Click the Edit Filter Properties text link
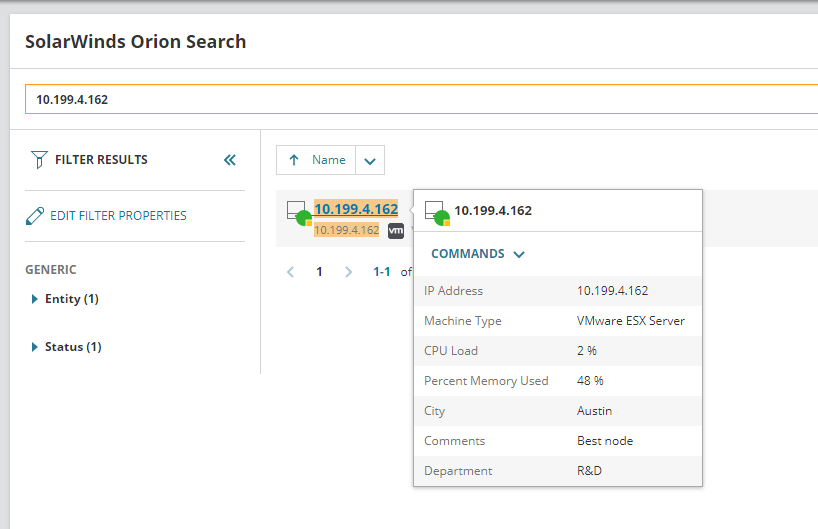Screen dimensions: 818x529 (x=118, y=216)
